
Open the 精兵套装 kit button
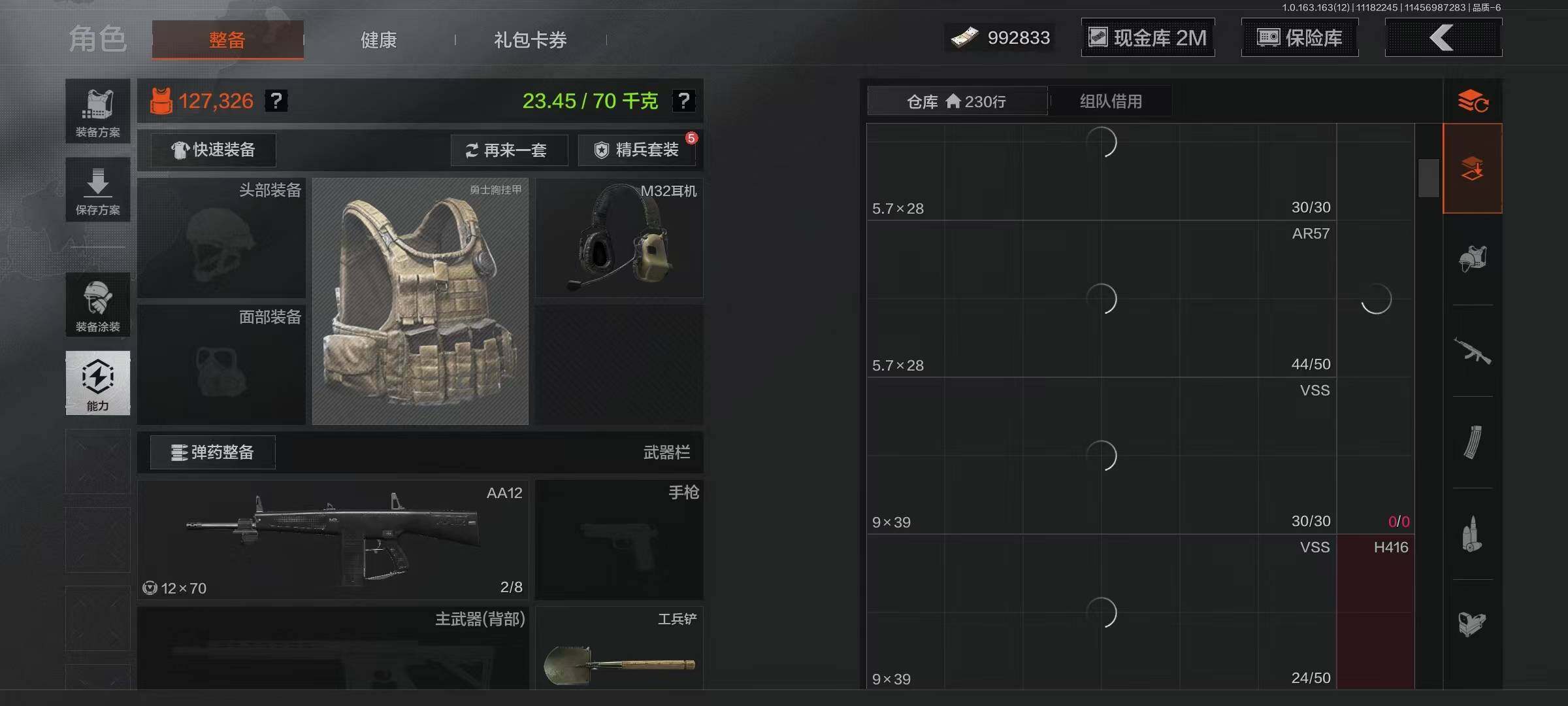[x=637, y=150]
